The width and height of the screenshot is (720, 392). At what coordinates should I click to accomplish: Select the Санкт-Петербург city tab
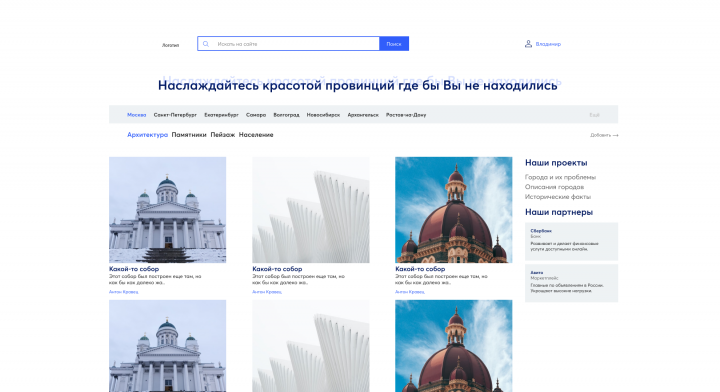tap(175, 115)
